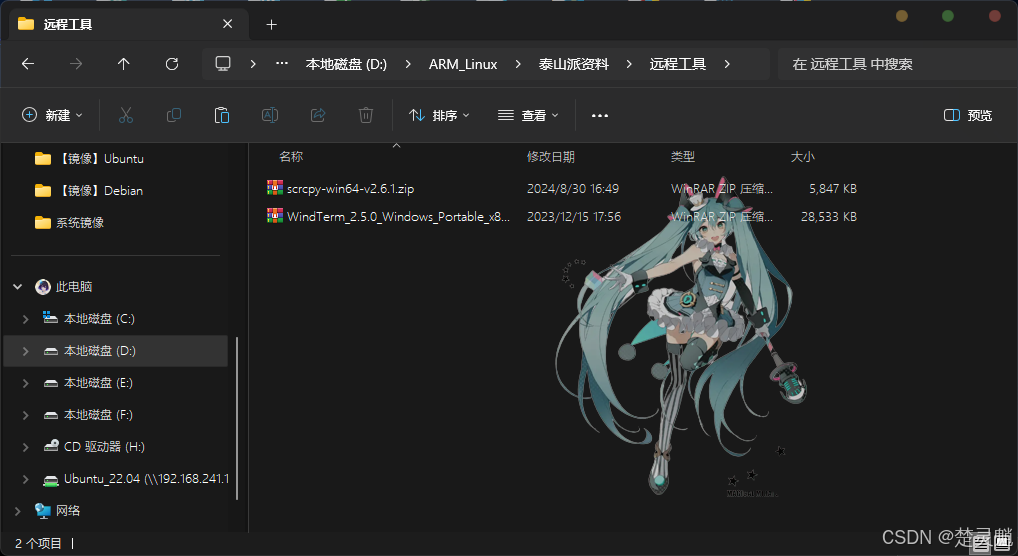Open chevron after ARM_Linux in address bar

tap(517, 64)
